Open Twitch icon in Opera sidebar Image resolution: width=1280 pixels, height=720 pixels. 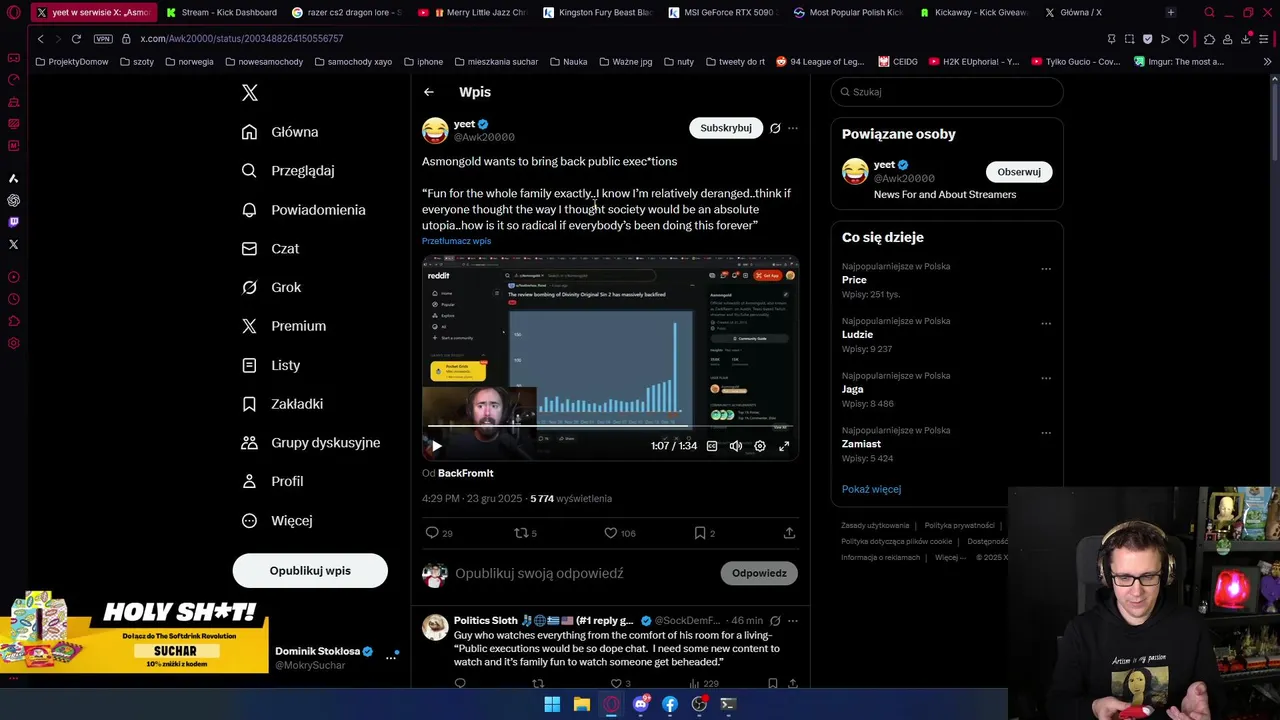[x=13, y=222]
